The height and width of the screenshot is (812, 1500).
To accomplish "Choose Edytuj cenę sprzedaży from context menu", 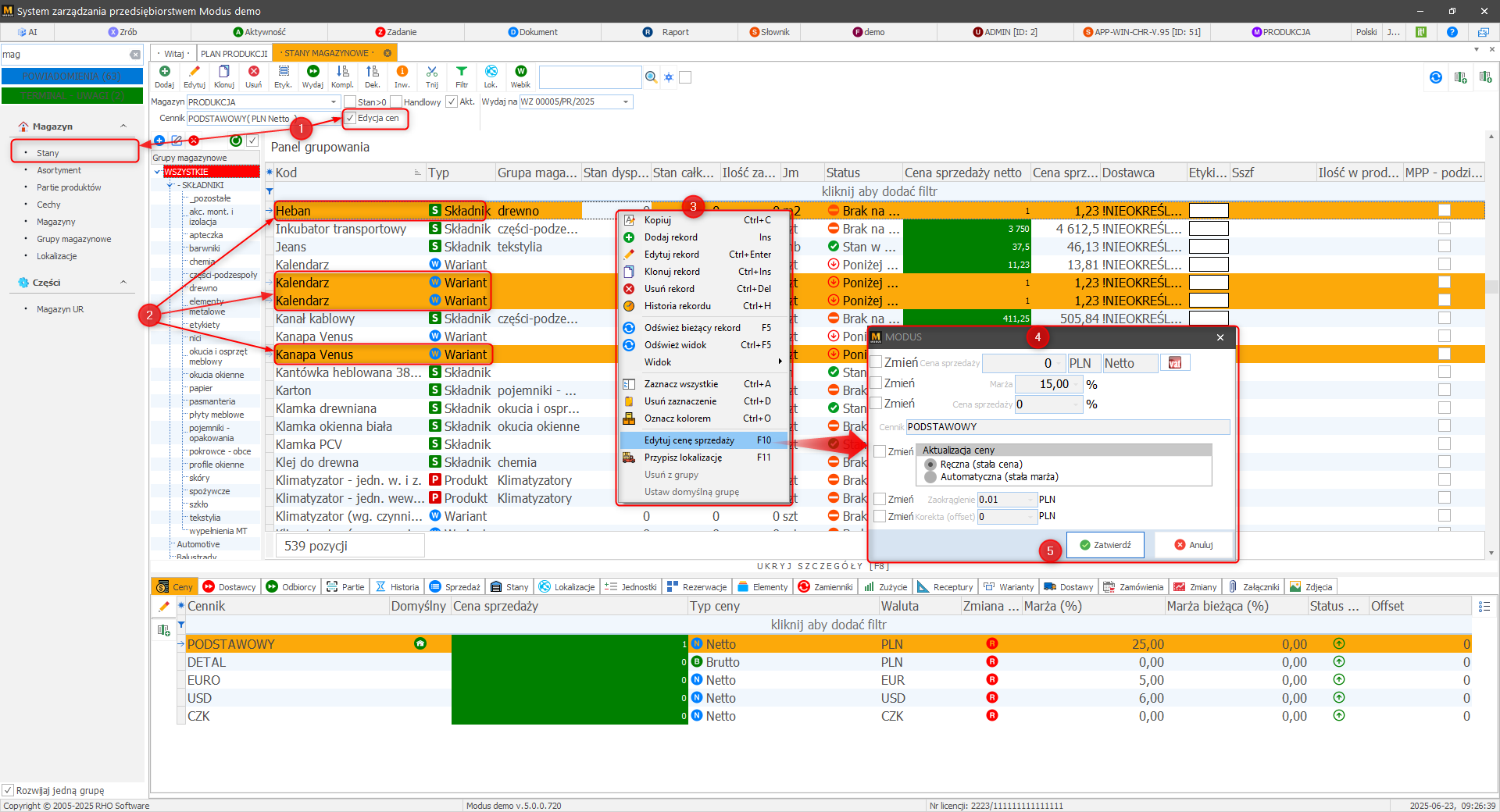I will click(x=688, y=440).
